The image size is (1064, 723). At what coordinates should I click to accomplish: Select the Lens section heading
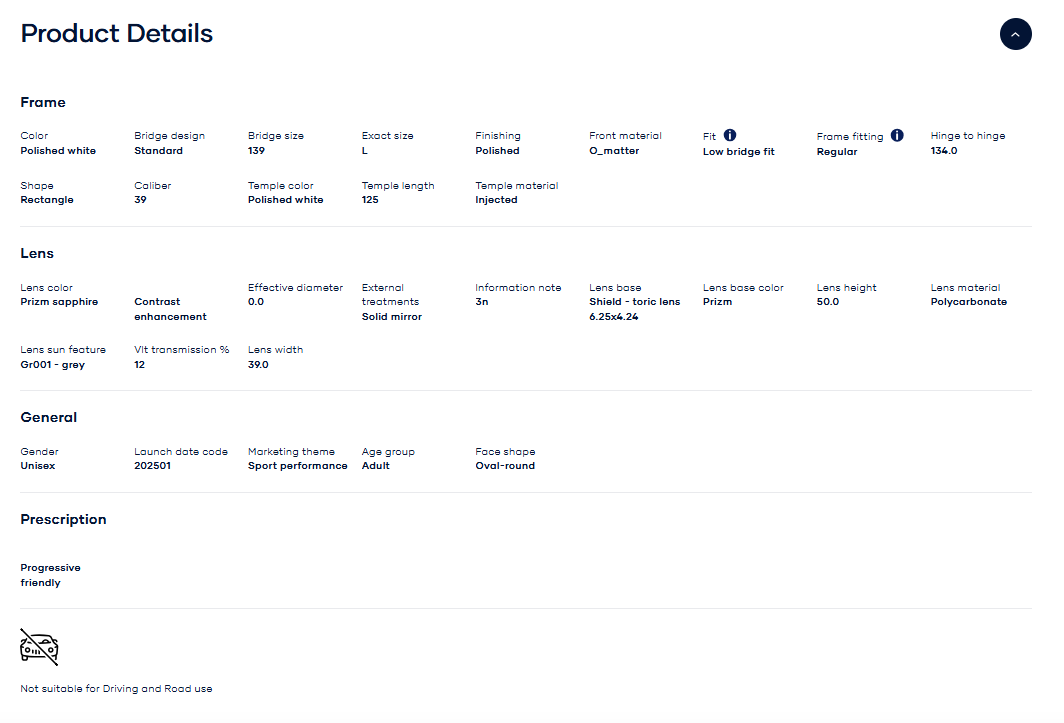37,254
